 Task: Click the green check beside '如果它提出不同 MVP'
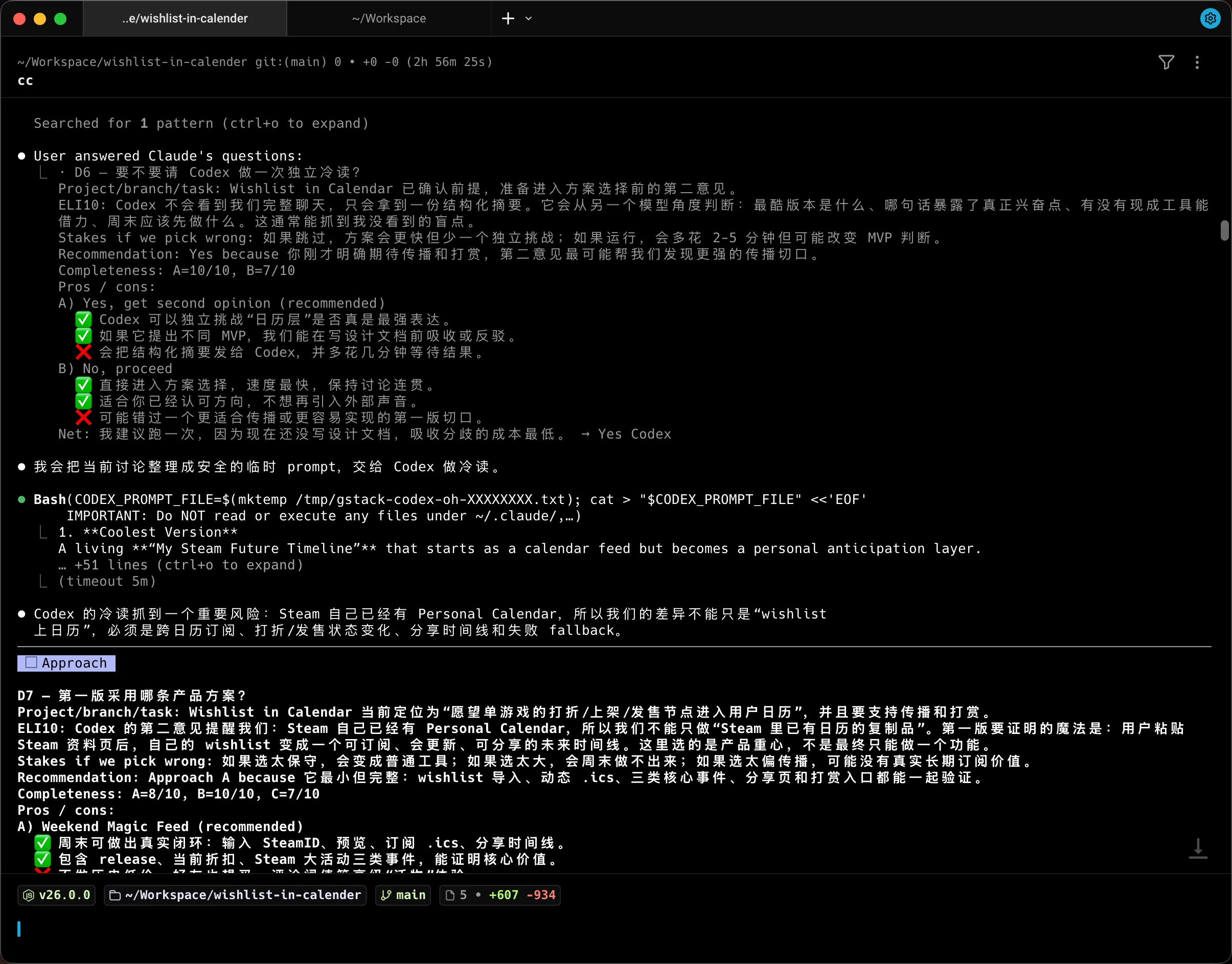tap(83, 336)
